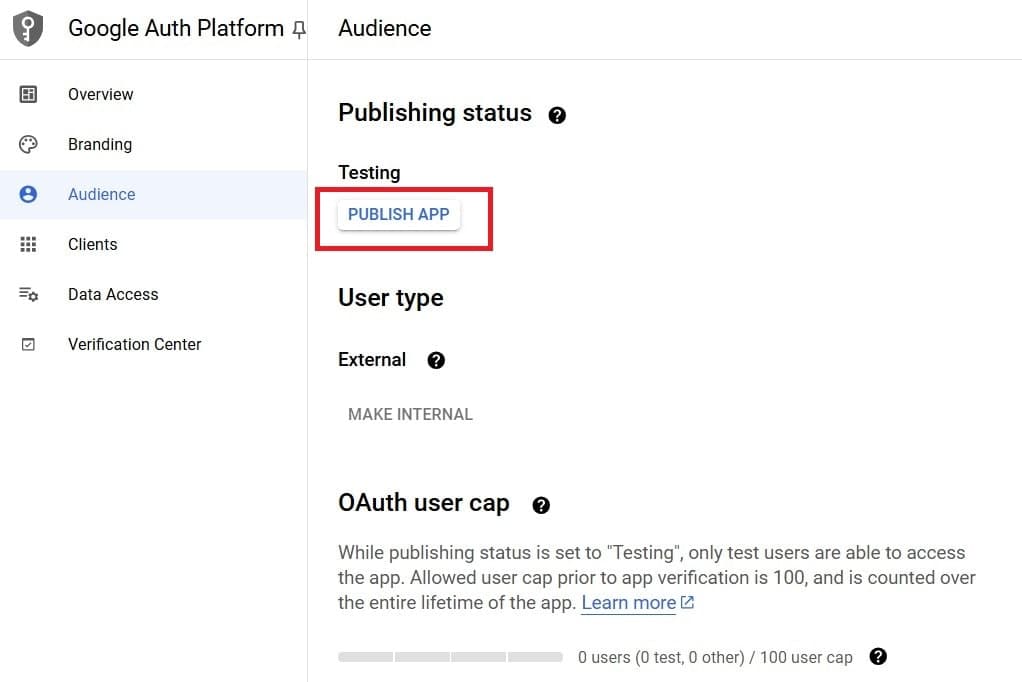Open the External user type help icon
Viewport: 1022px width, 682px height.
[x=436, y=360]
